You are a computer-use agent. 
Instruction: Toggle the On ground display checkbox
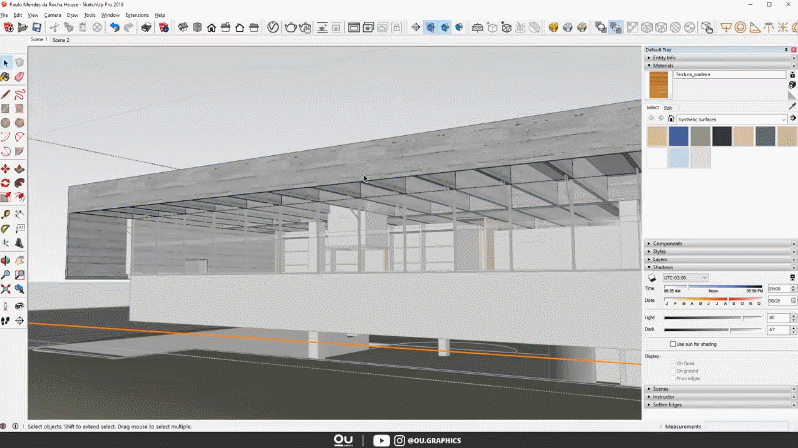(673, 370)
